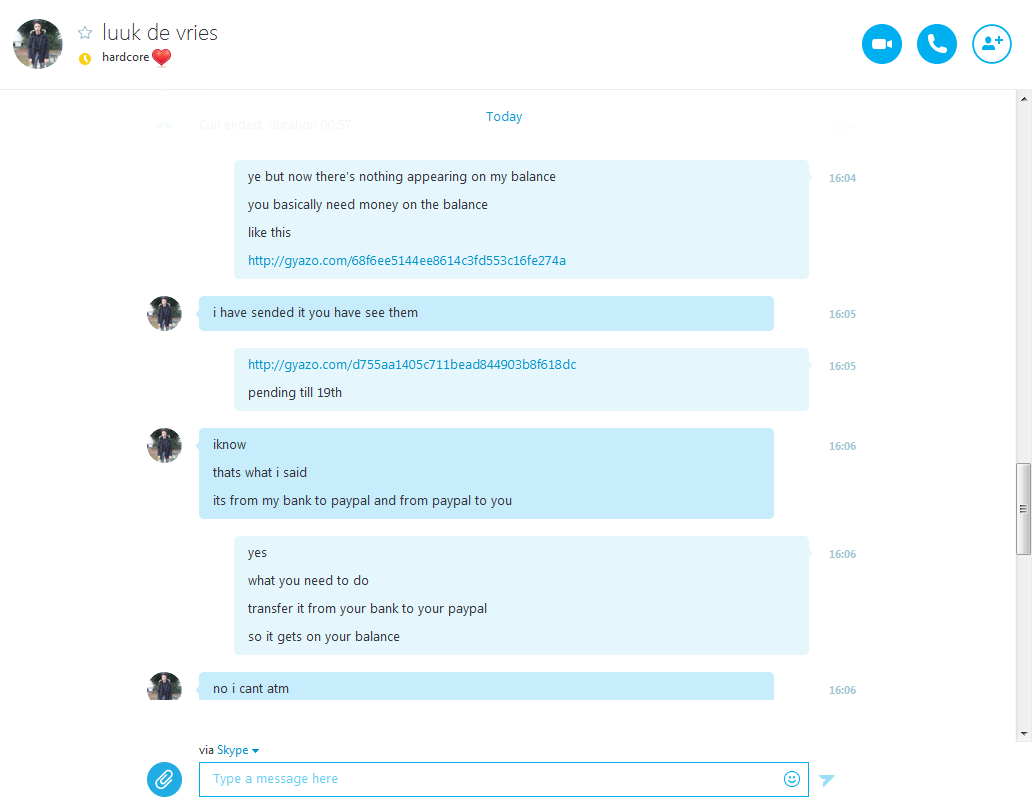Image resolution: width=1032 pixels, height=811 pixels.
Task: Open the paperclip attach file button
Action: (164, 779)
